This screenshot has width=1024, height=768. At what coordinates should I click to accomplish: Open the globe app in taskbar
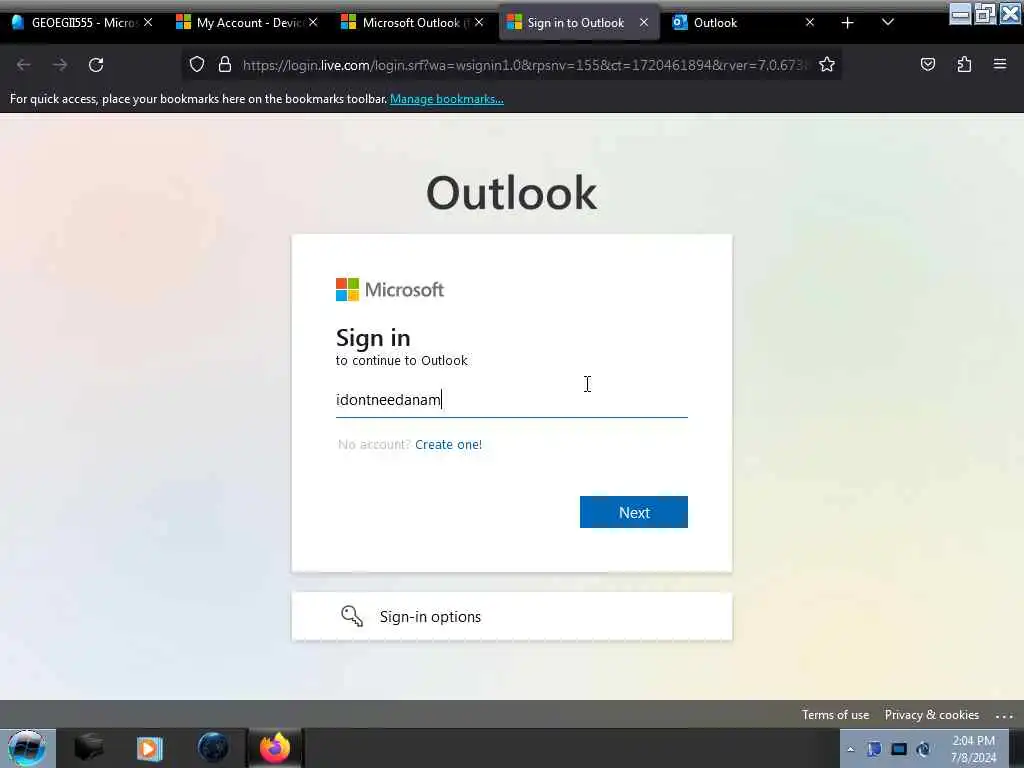[213, 748]
